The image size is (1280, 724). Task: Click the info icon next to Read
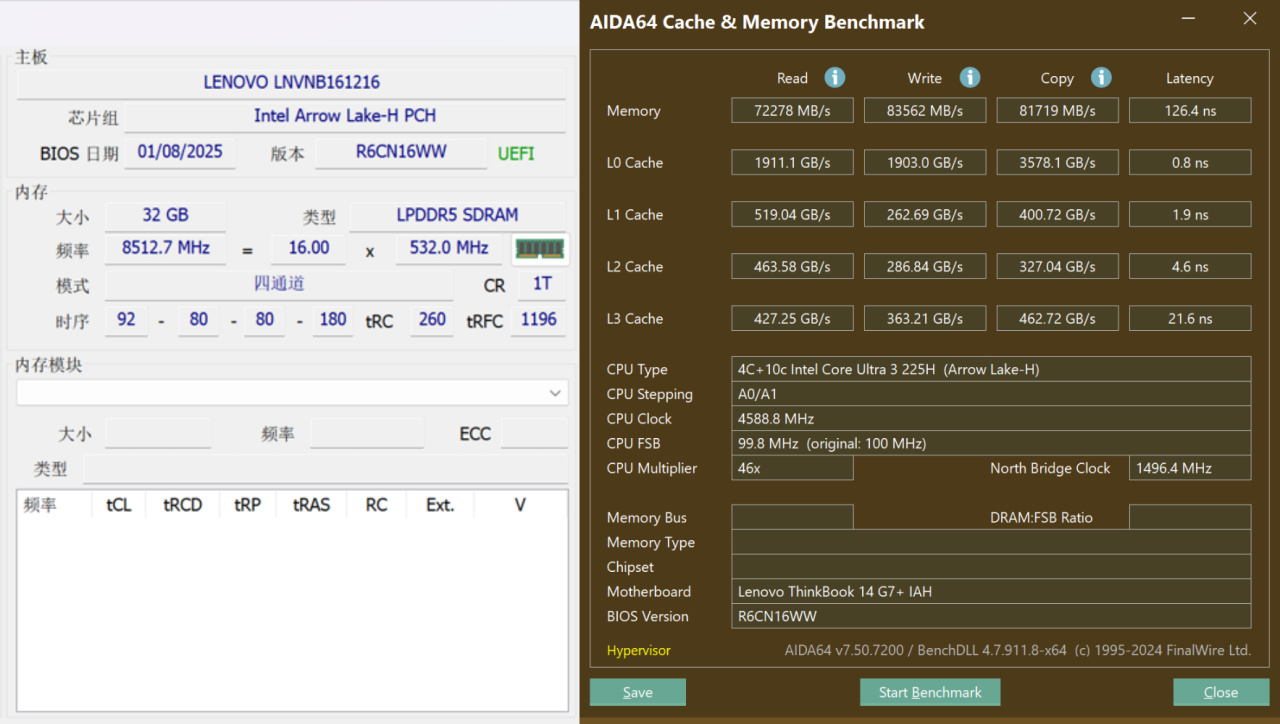(835, 78)
